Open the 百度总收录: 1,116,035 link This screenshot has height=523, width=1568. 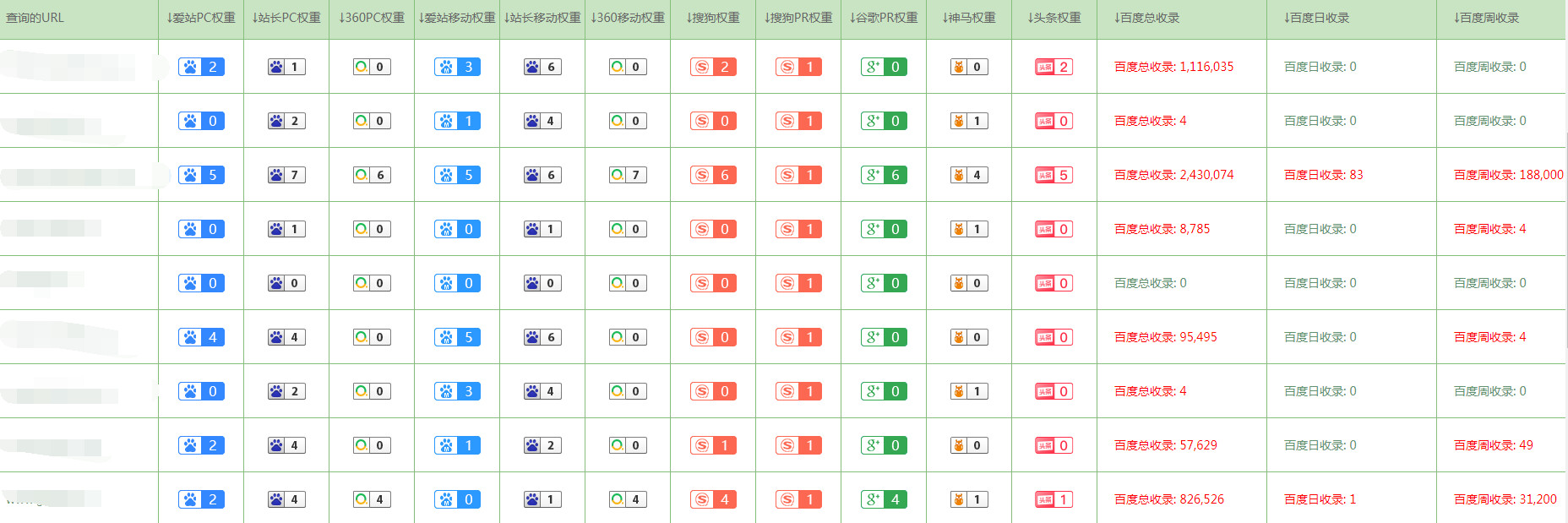click(1173, 67)
